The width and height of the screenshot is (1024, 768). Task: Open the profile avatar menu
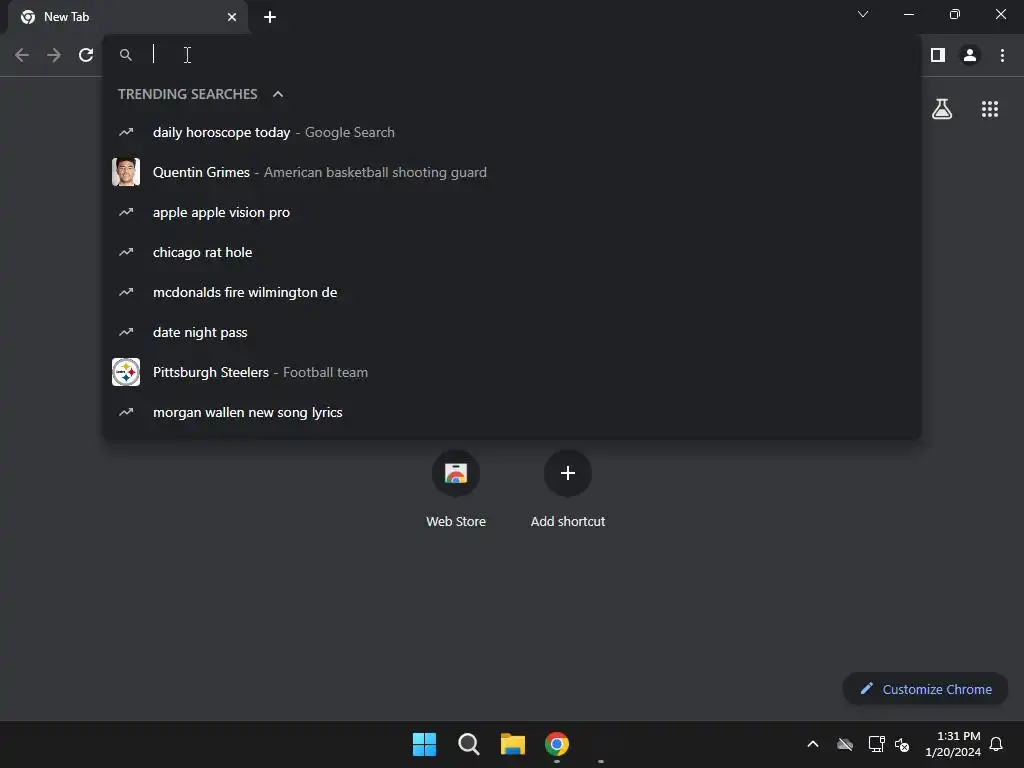(x=970, y=56)
